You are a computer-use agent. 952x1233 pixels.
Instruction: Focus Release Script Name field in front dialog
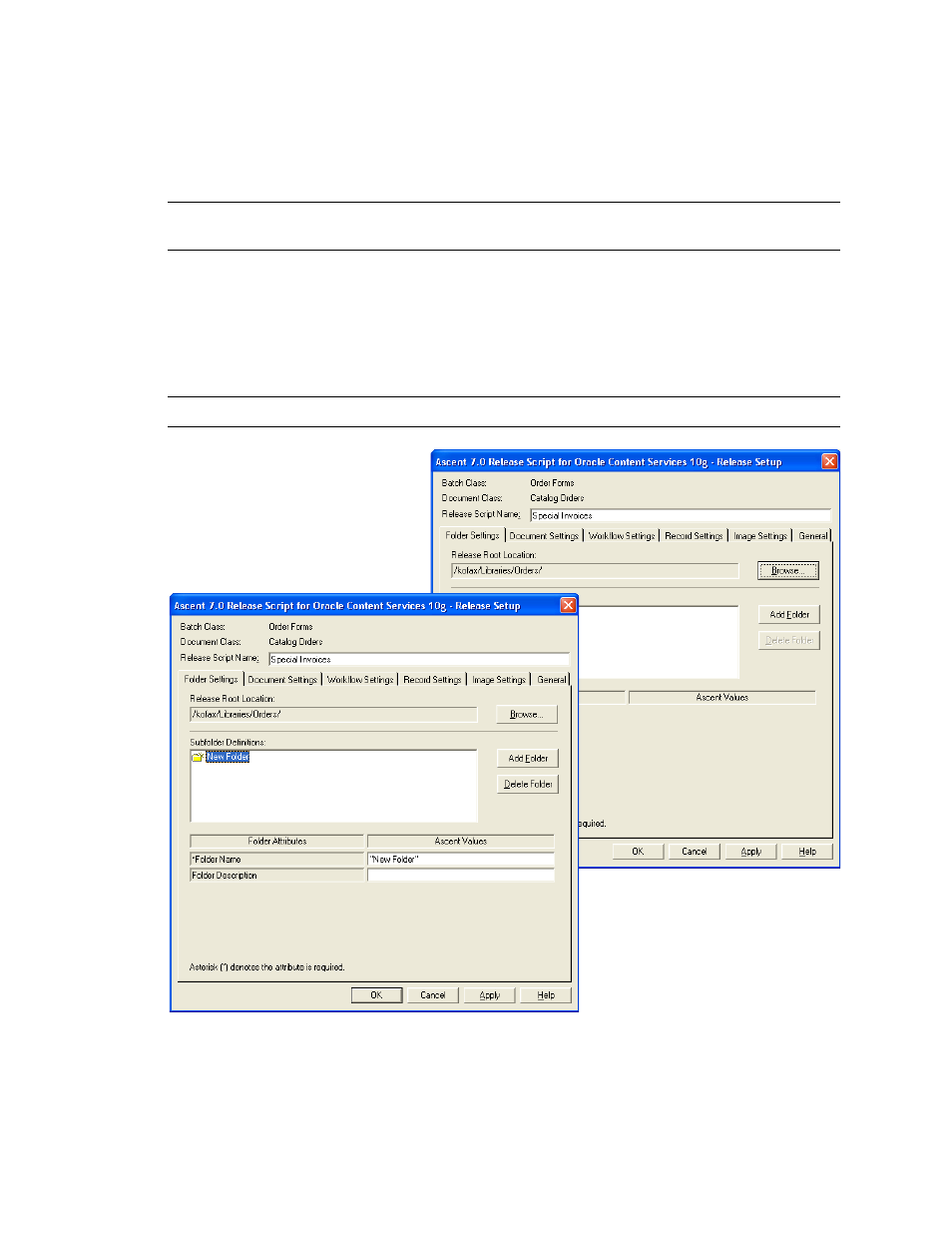pyautogui.click(x=419, y=659)
